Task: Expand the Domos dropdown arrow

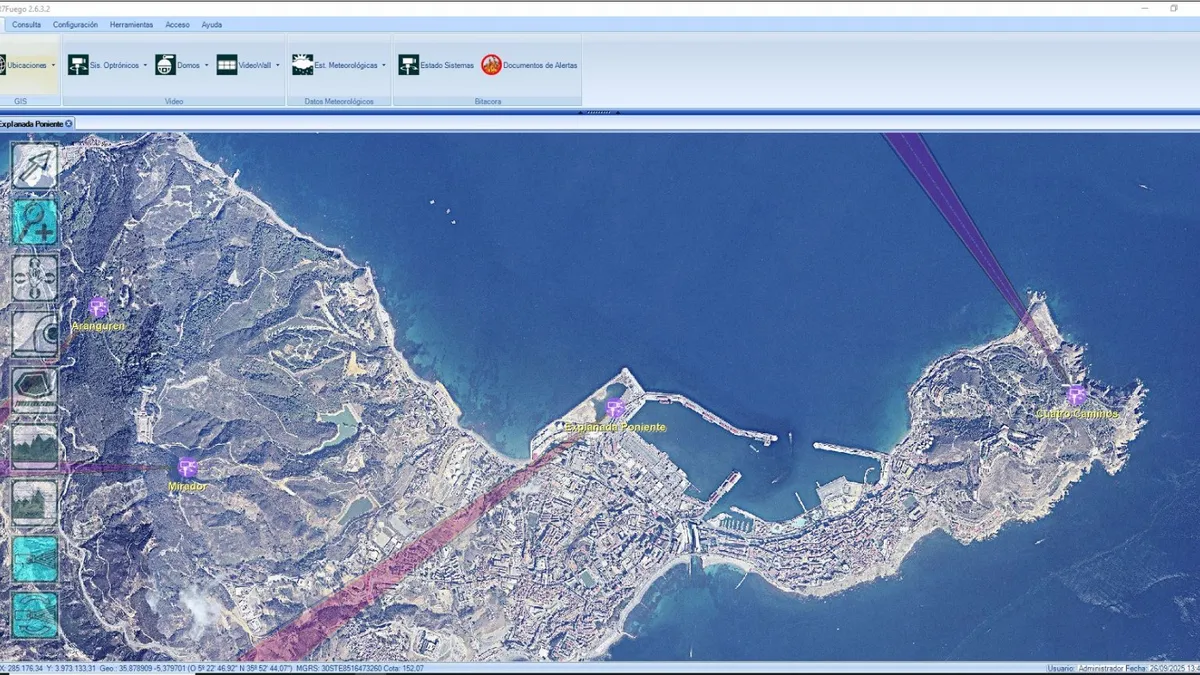Action: tap(207, 65)
